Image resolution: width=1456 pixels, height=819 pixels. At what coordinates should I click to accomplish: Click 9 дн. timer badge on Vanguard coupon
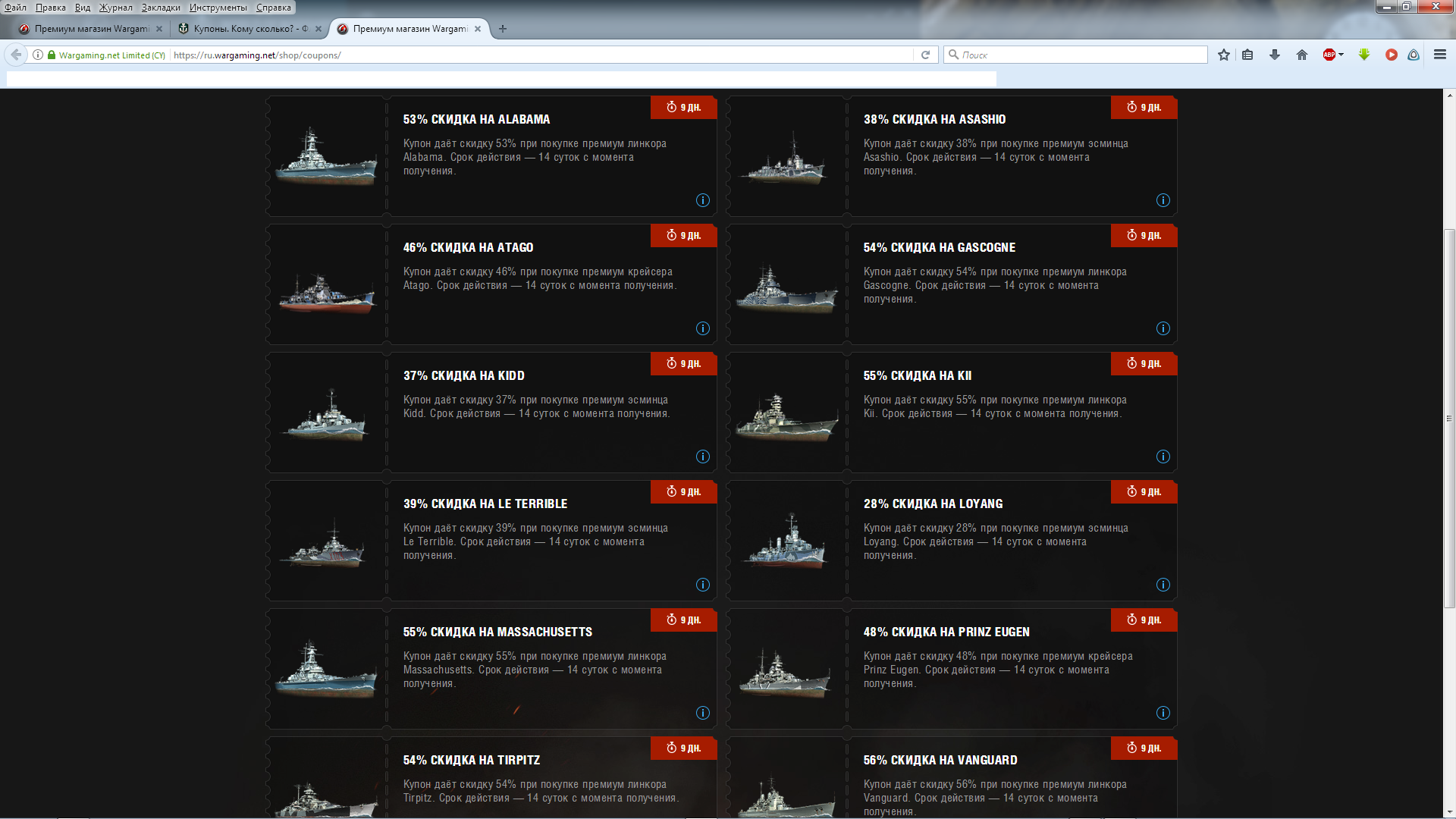1144,748
